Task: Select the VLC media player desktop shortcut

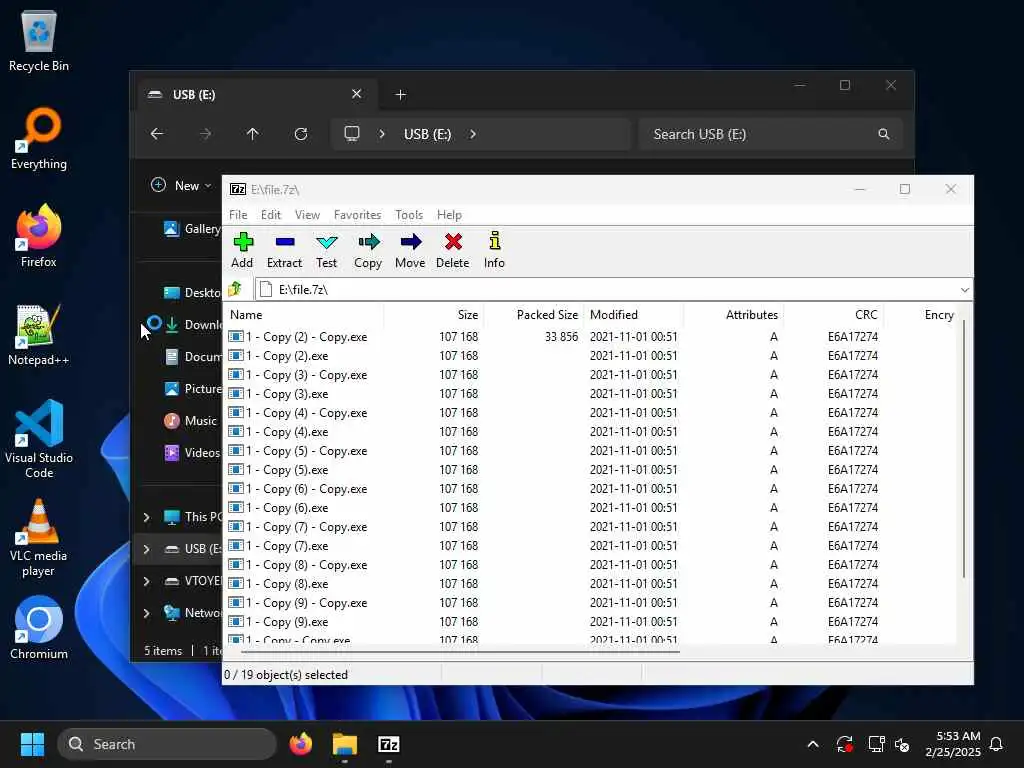Action: pyautogui.click(x=39, y=537)
